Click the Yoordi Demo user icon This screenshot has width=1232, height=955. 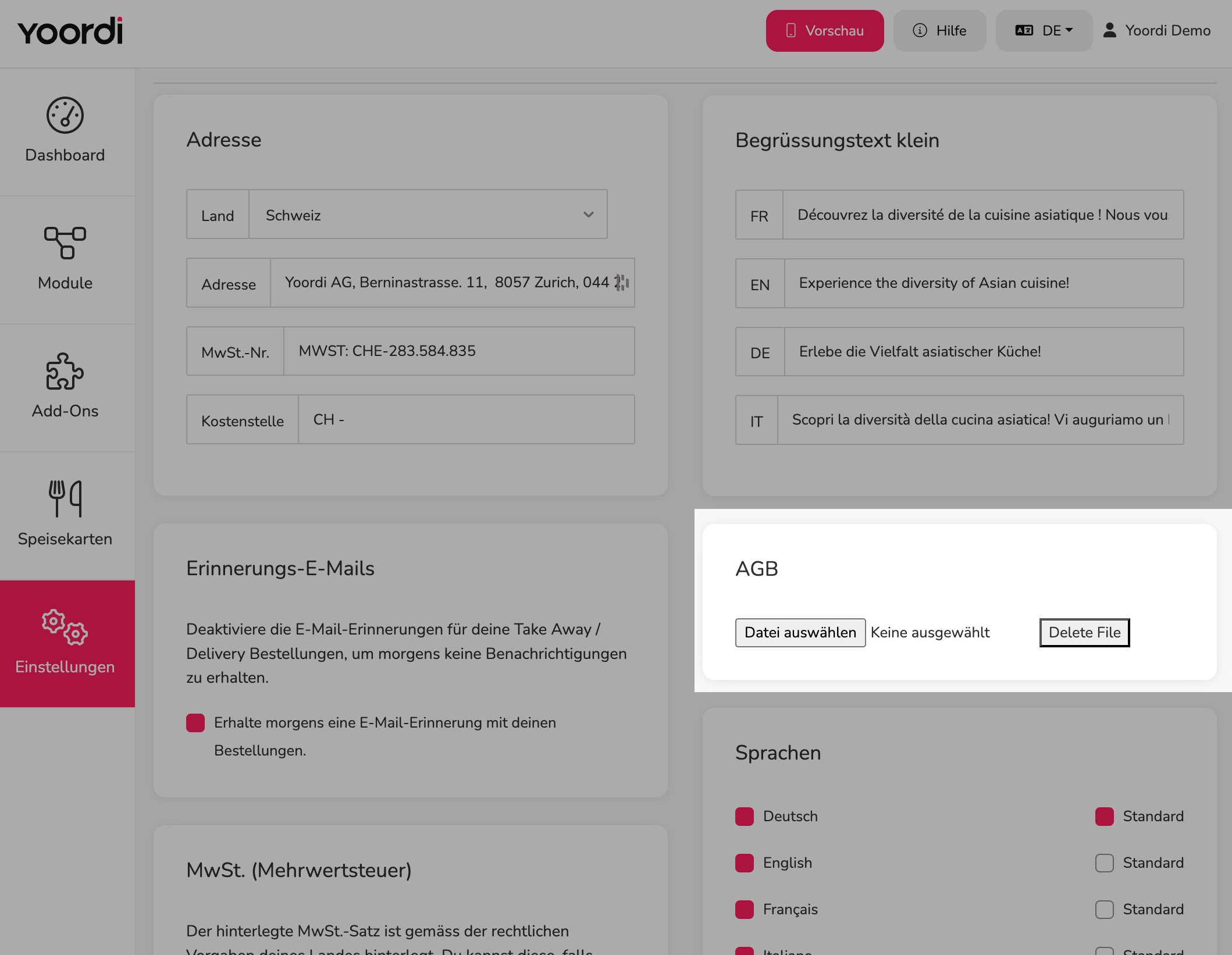[x=1109, y=30]
